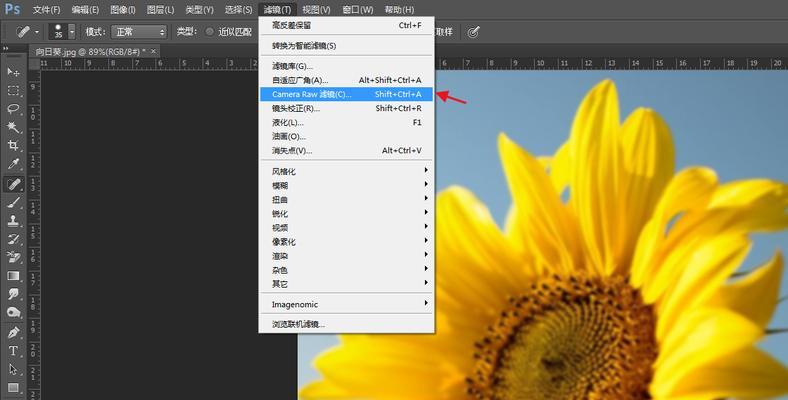Click the Photoshop Ps logo

click(x=13, y=9)
